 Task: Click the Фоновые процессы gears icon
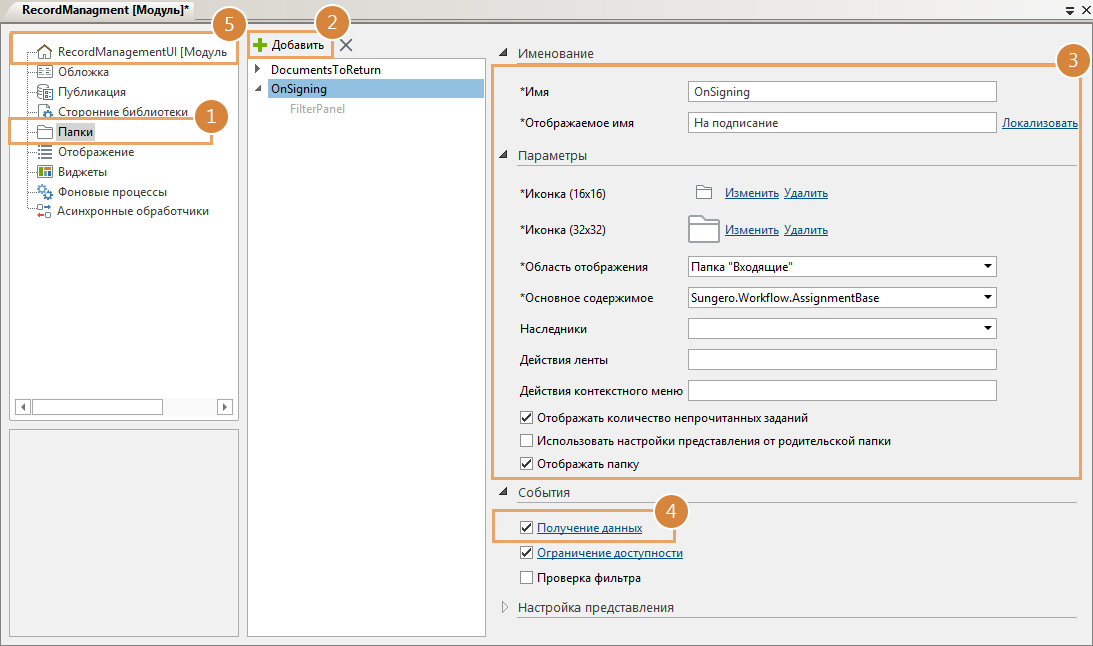pyautogui.click(x=44, y=192)
